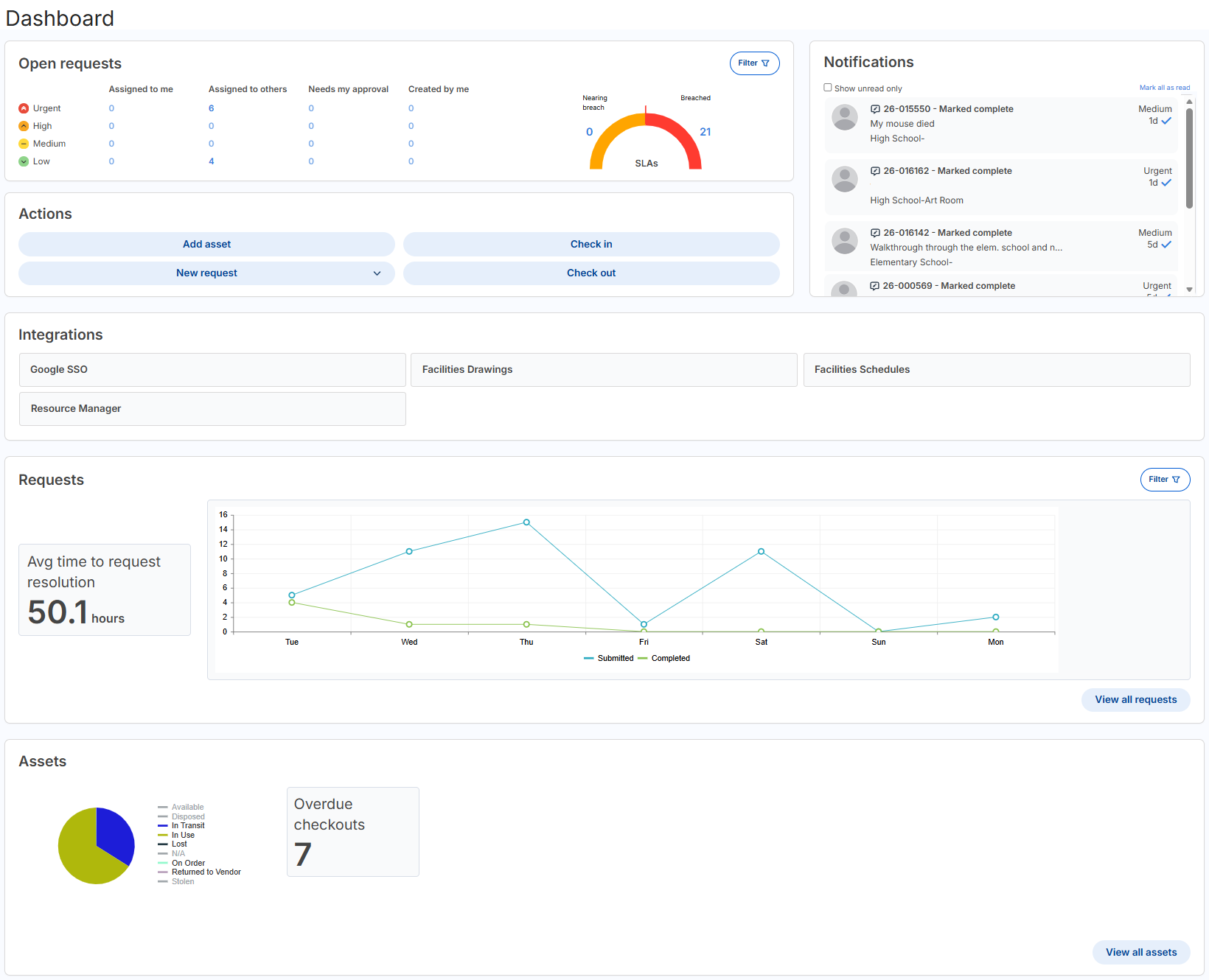Click the High priority icon

pyautogui.click(x=24, y=126)
